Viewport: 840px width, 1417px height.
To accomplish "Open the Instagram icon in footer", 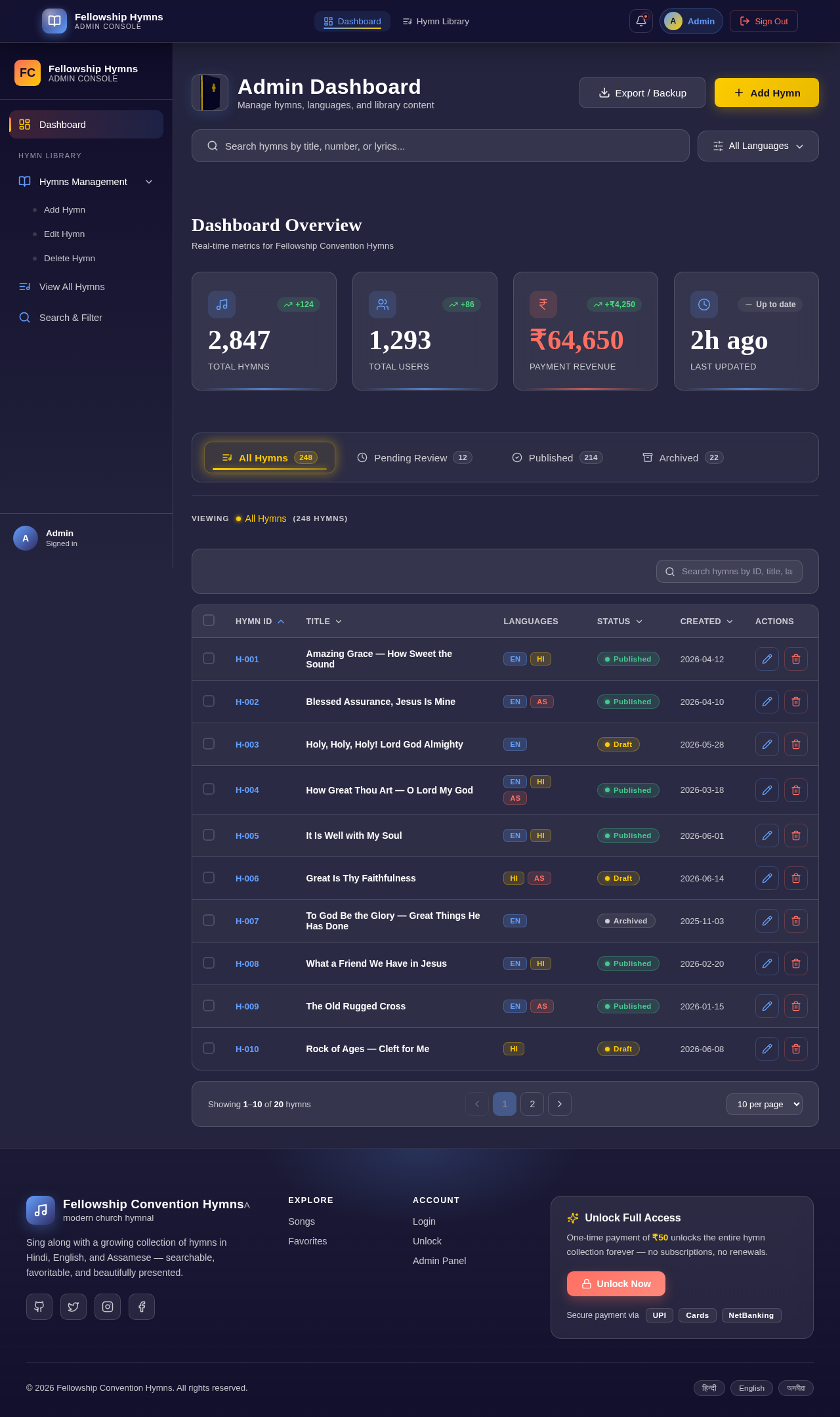I will (108, 1307).
